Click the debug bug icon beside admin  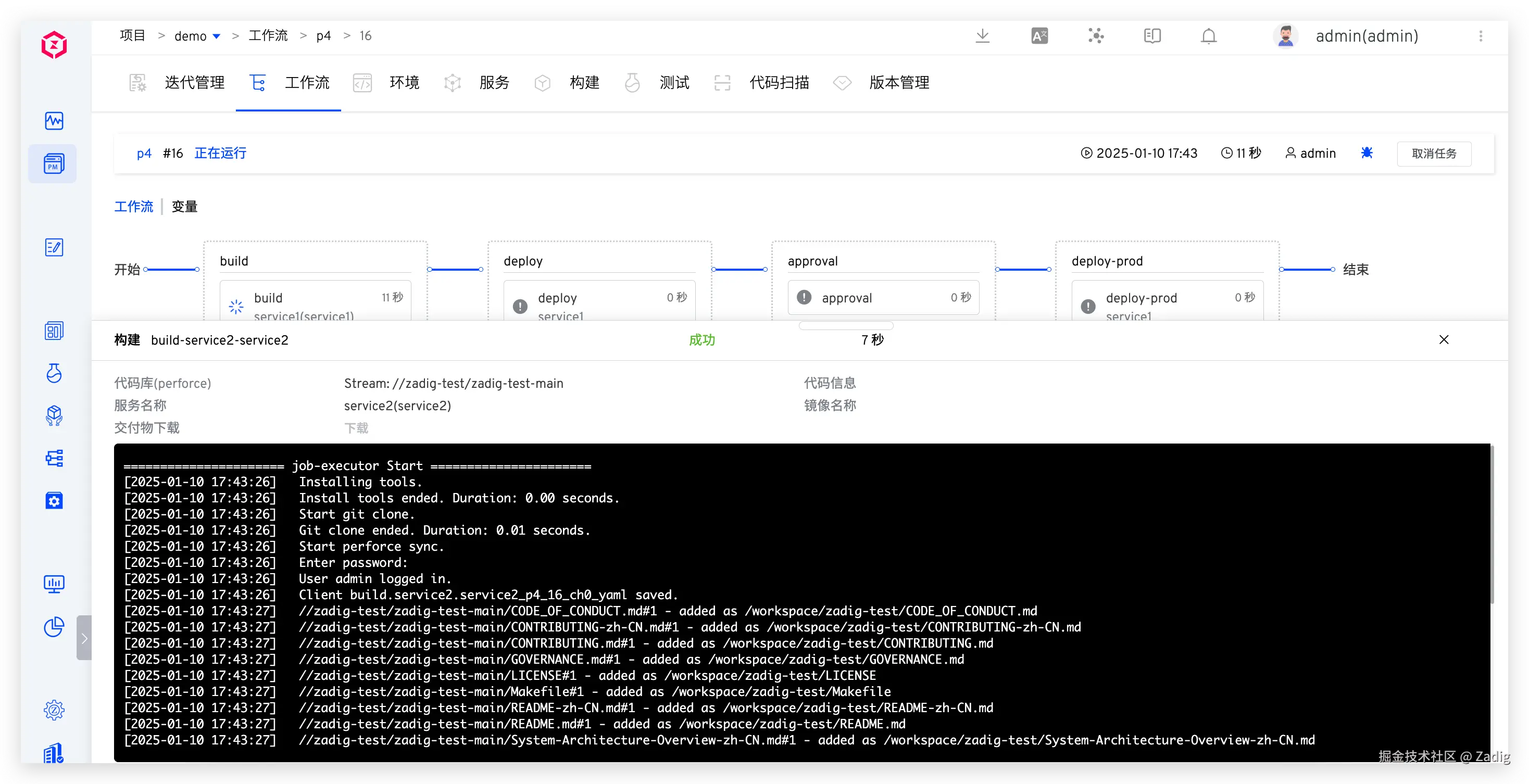tap(1367, 153)
